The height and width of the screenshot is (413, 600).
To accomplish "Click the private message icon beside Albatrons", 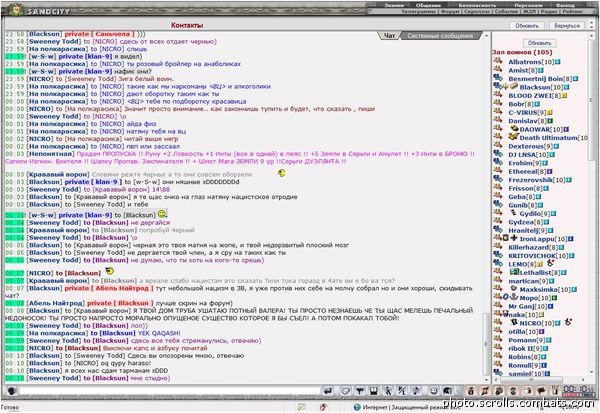I will click(498, 60).
